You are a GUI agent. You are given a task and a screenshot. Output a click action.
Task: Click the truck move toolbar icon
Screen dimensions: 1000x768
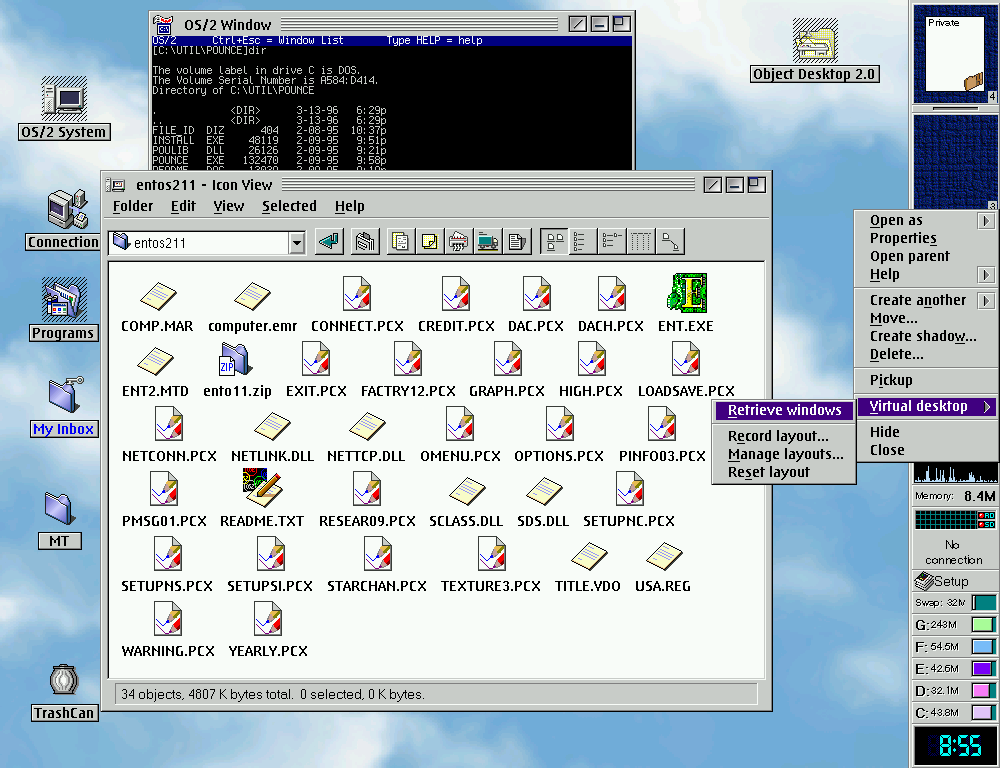pos(488,242)
